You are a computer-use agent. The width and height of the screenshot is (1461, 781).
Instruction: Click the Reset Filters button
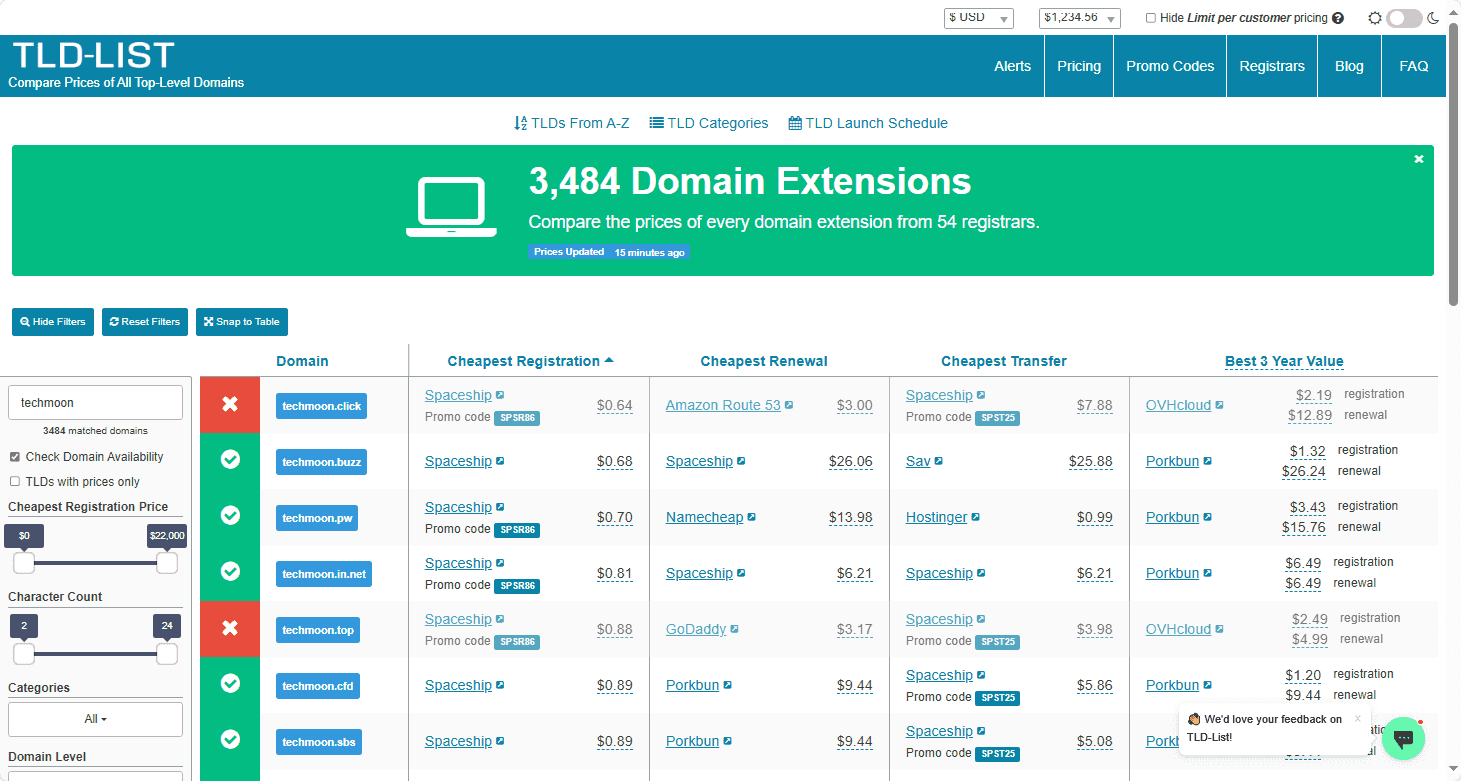point(145,322)
